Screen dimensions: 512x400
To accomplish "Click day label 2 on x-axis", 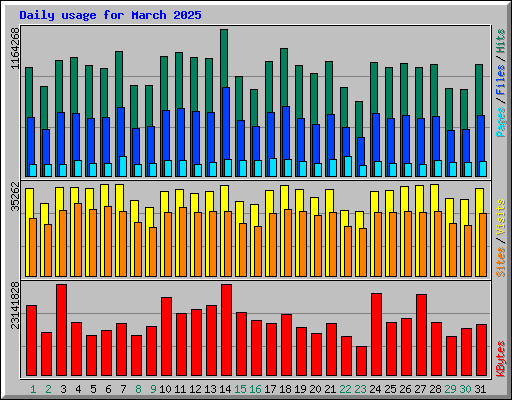I will coord(48,389).
